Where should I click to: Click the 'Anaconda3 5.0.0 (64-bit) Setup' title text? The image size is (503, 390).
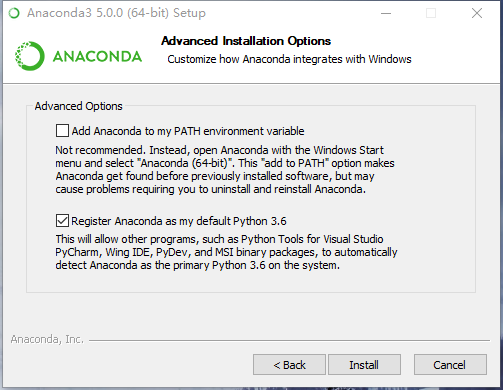(x=116, y=13)
